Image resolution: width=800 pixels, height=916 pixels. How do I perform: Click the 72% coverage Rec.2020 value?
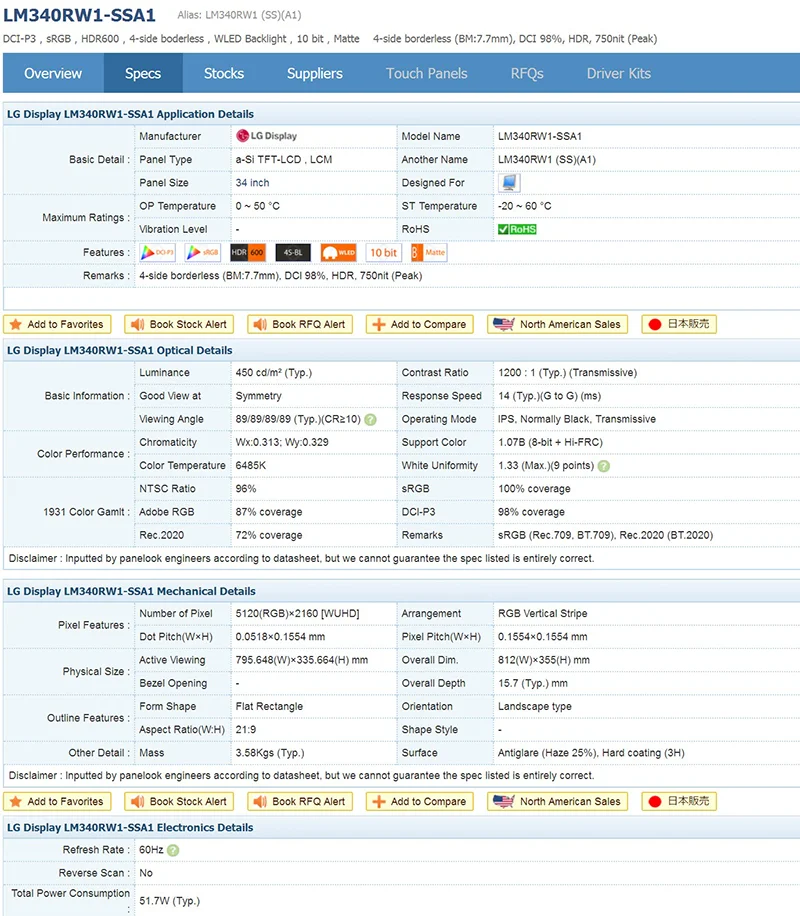tap(269, 536)
